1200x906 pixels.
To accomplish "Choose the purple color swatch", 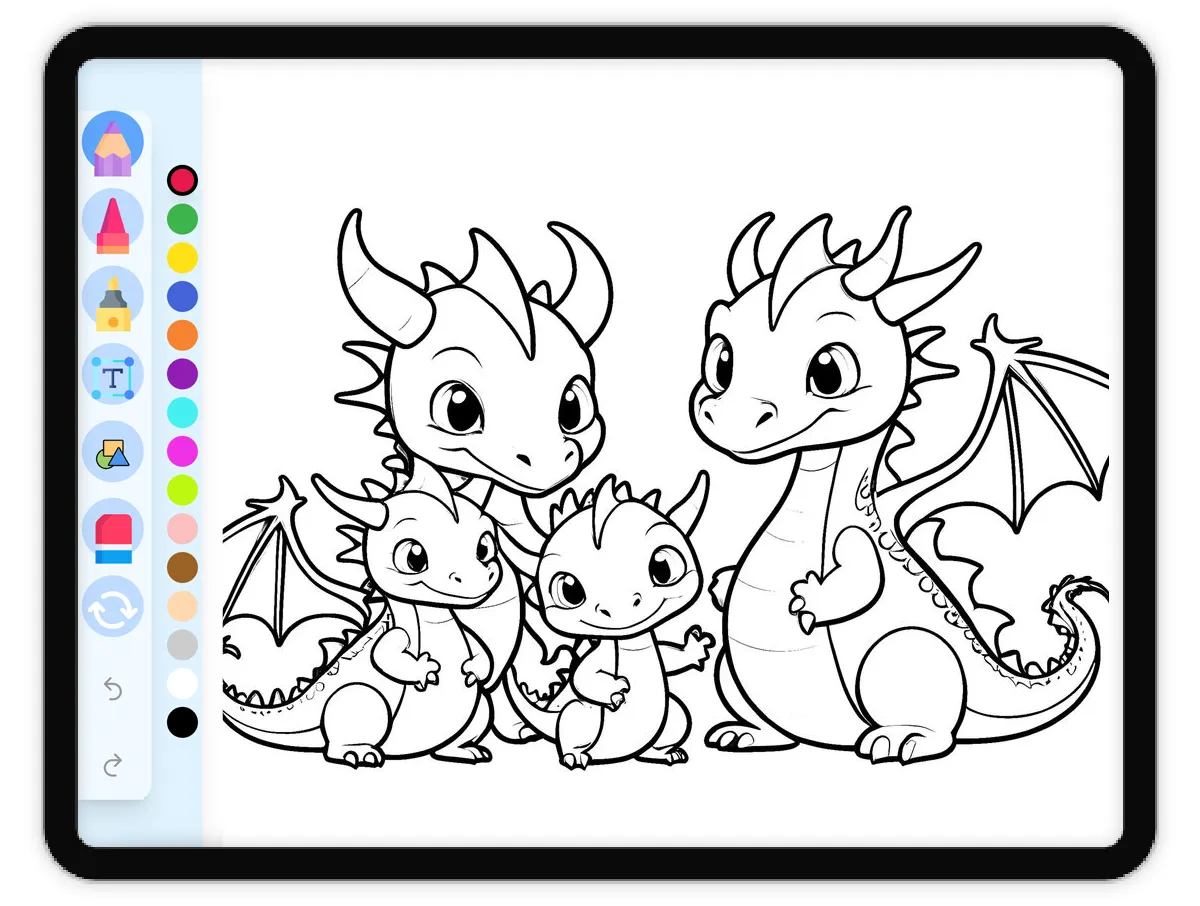I will pos(182,374).
